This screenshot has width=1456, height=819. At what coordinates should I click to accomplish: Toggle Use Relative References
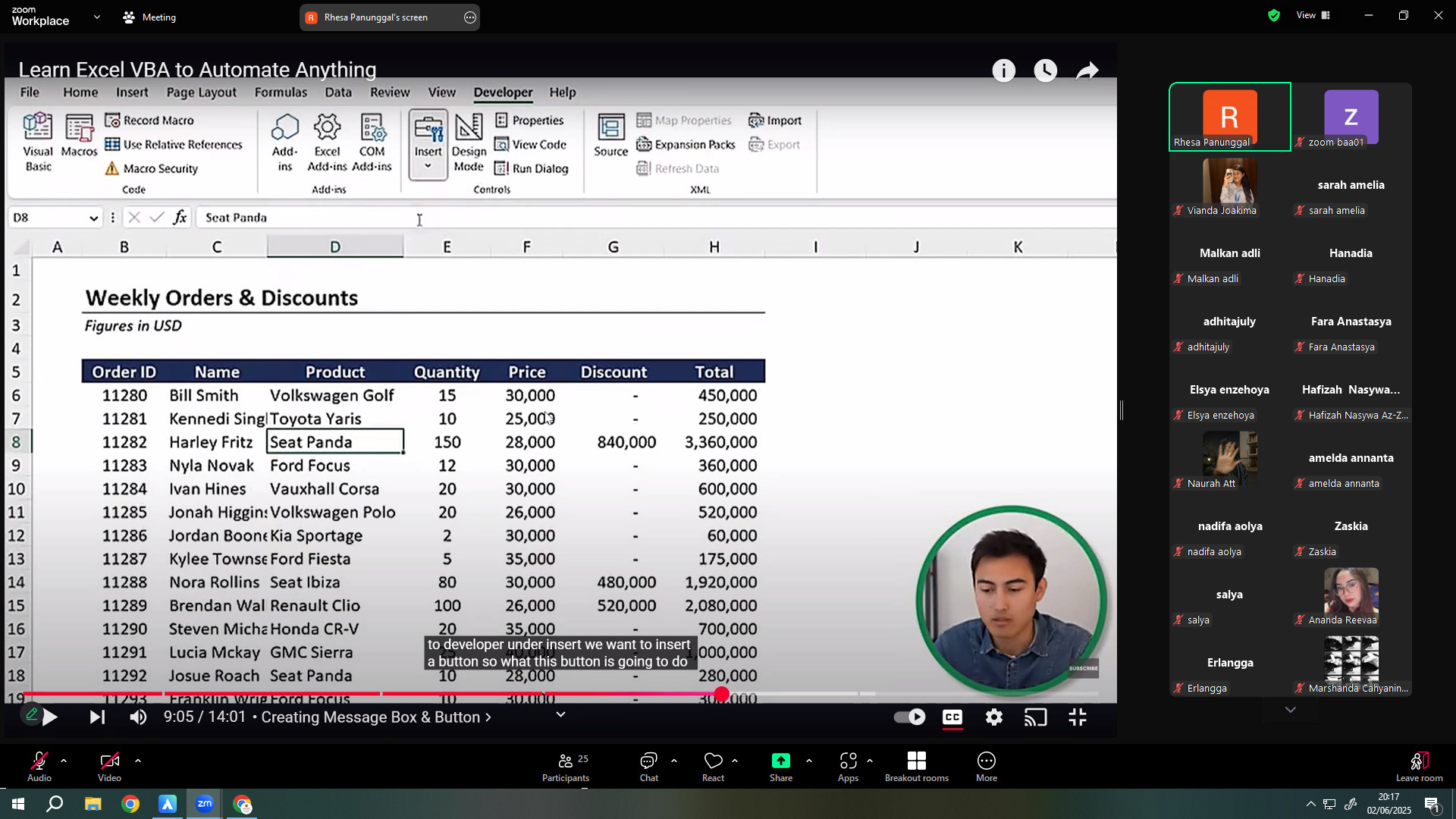coord(174,145)
